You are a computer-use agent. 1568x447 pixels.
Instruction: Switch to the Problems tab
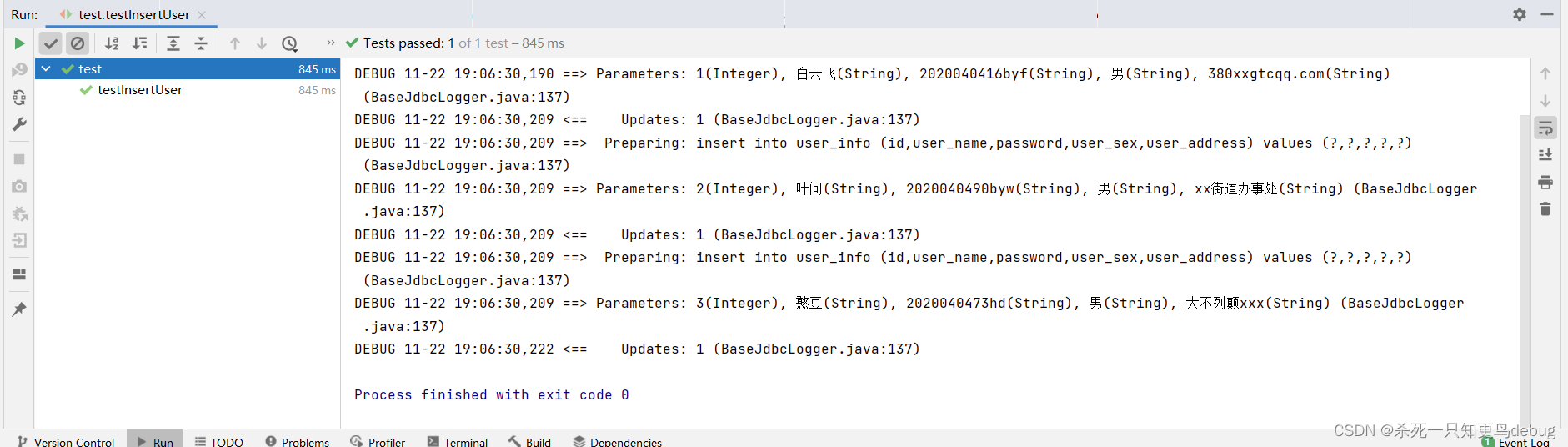pyautogui.click(x=298, y=441)
